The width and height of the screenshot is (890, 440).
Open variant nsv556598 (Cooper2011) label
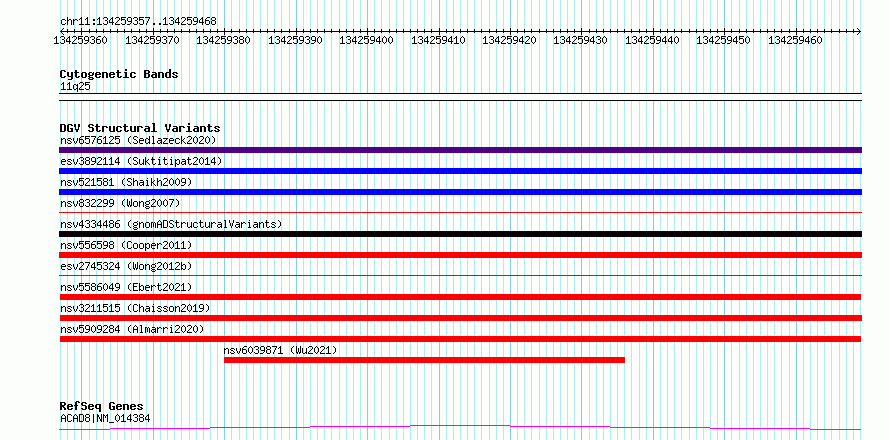pos(126,245)
